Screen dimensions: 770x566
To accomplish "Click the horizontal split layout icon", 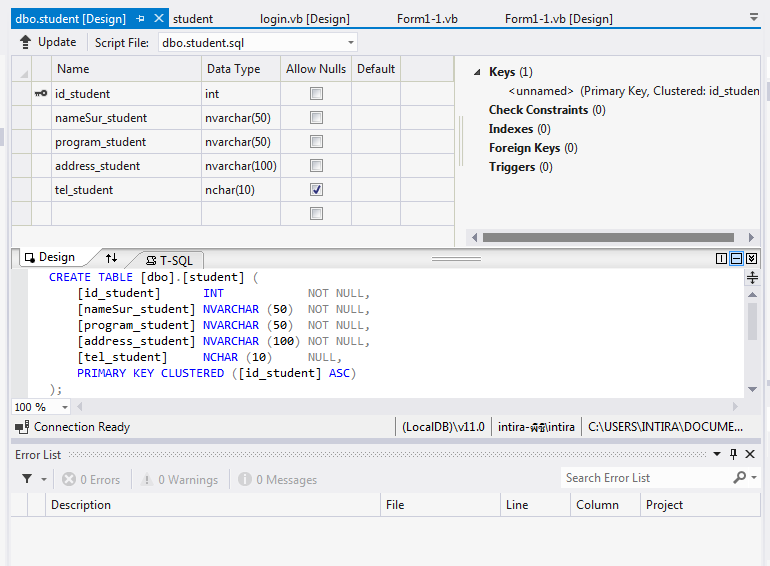I will click(x=737, y=259).
